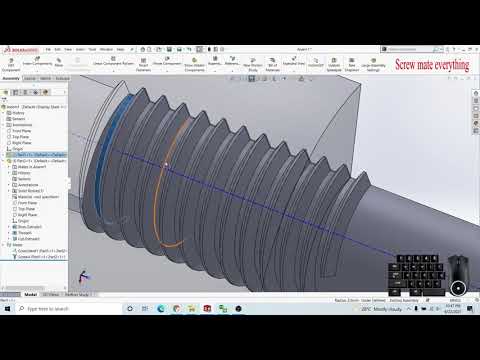Switch to the Layout ribbon tab
Image resolution: width=480 pixels, height=360 pixels.
click(30, 79)
